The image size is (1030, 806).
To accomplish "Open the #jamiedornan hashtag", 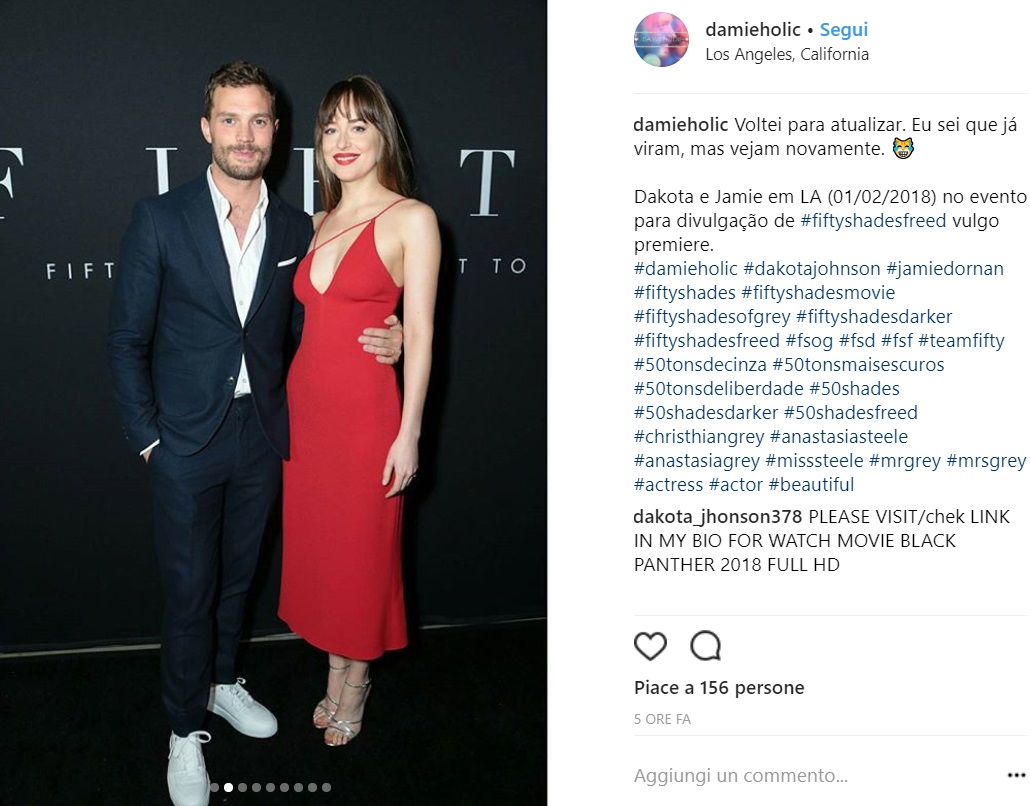I will [945, 269].
